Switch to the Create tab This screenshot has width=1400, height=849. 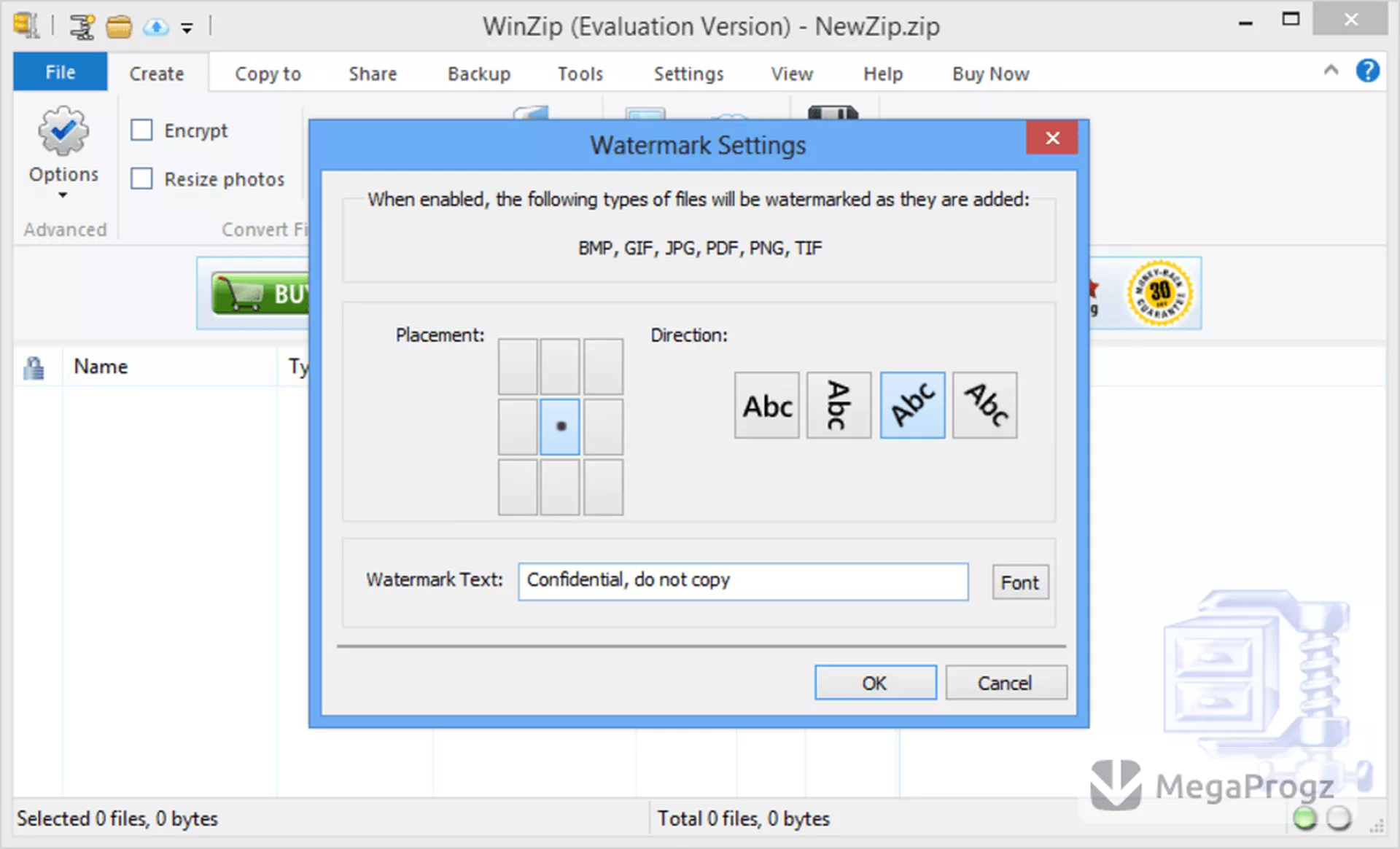[157, 74]
